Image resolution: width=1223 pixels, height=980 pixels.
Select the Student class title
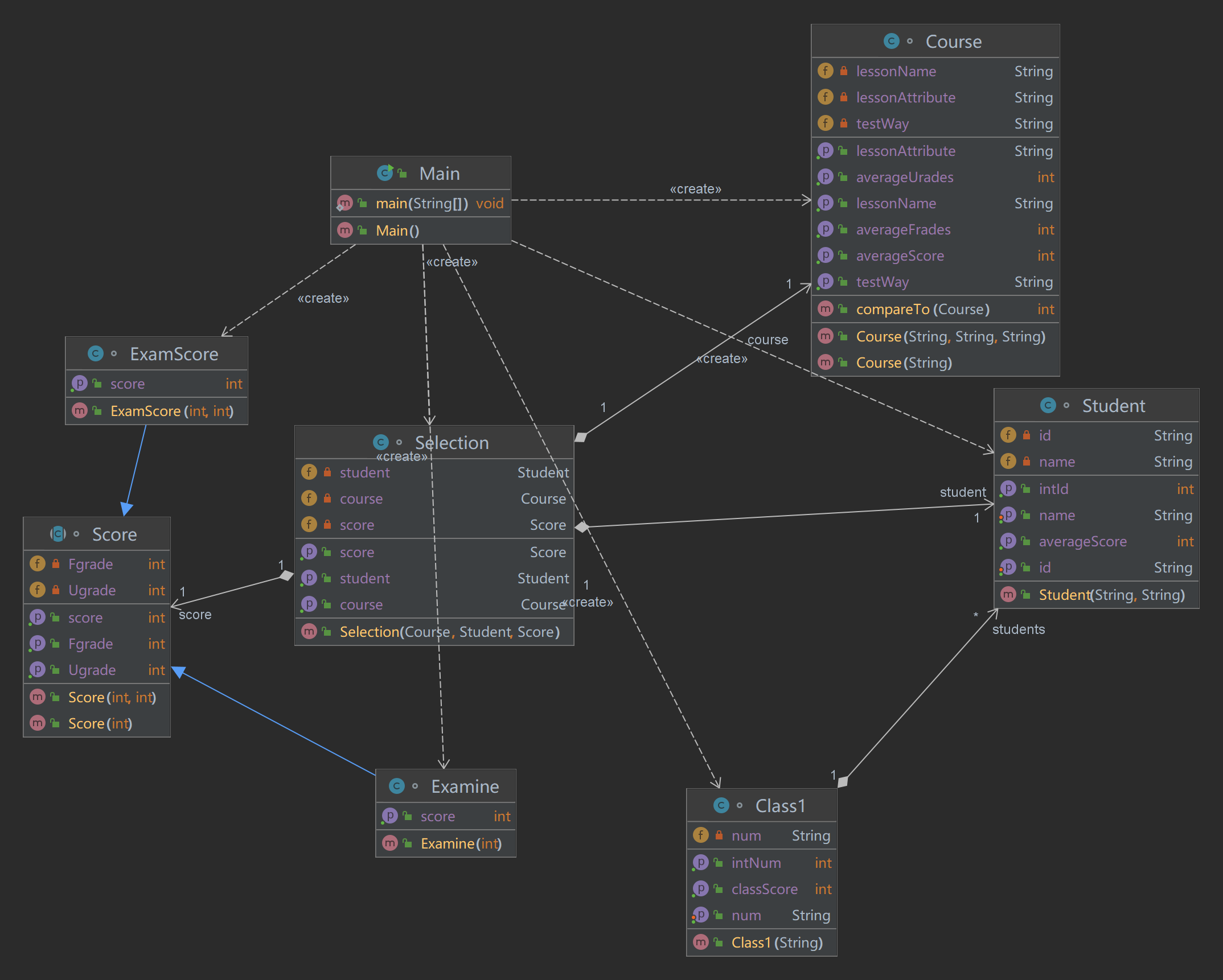point(1113,406)
